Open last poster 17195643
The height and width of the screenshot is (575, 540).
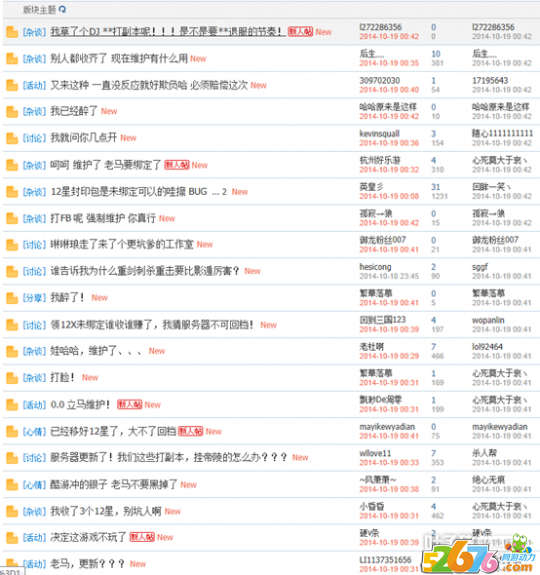point(490,80)
